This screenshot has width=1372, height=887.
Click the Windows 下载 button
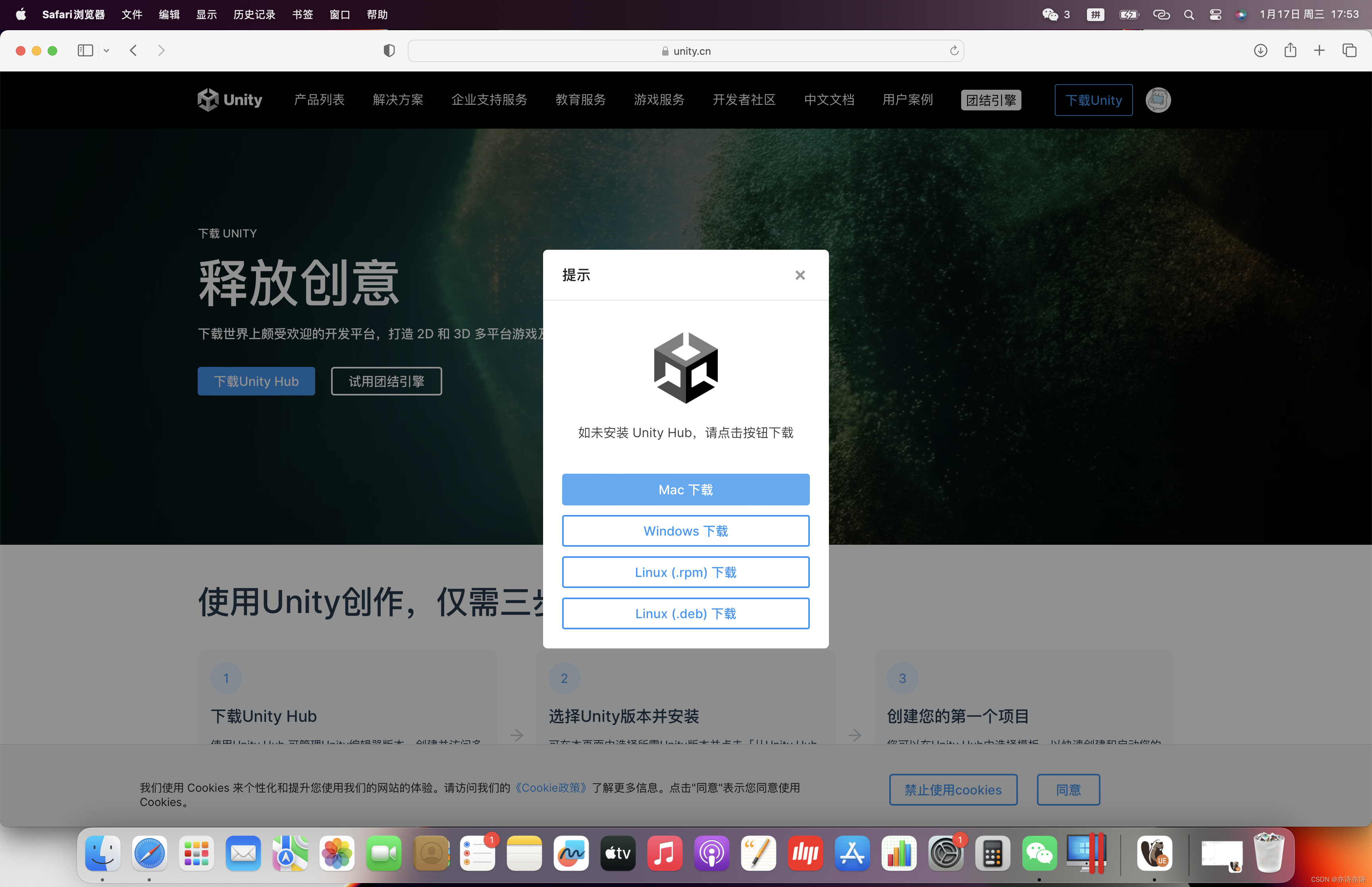[686, 531]
